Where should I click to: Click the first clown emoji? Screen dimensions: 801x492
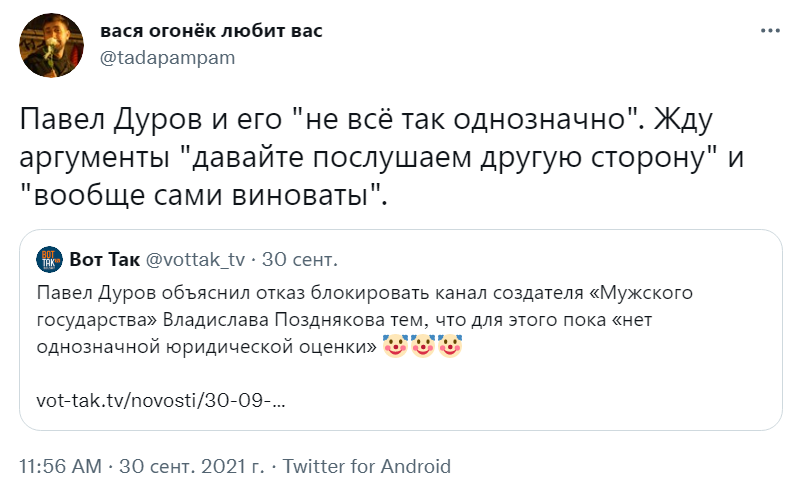point(398,347)
